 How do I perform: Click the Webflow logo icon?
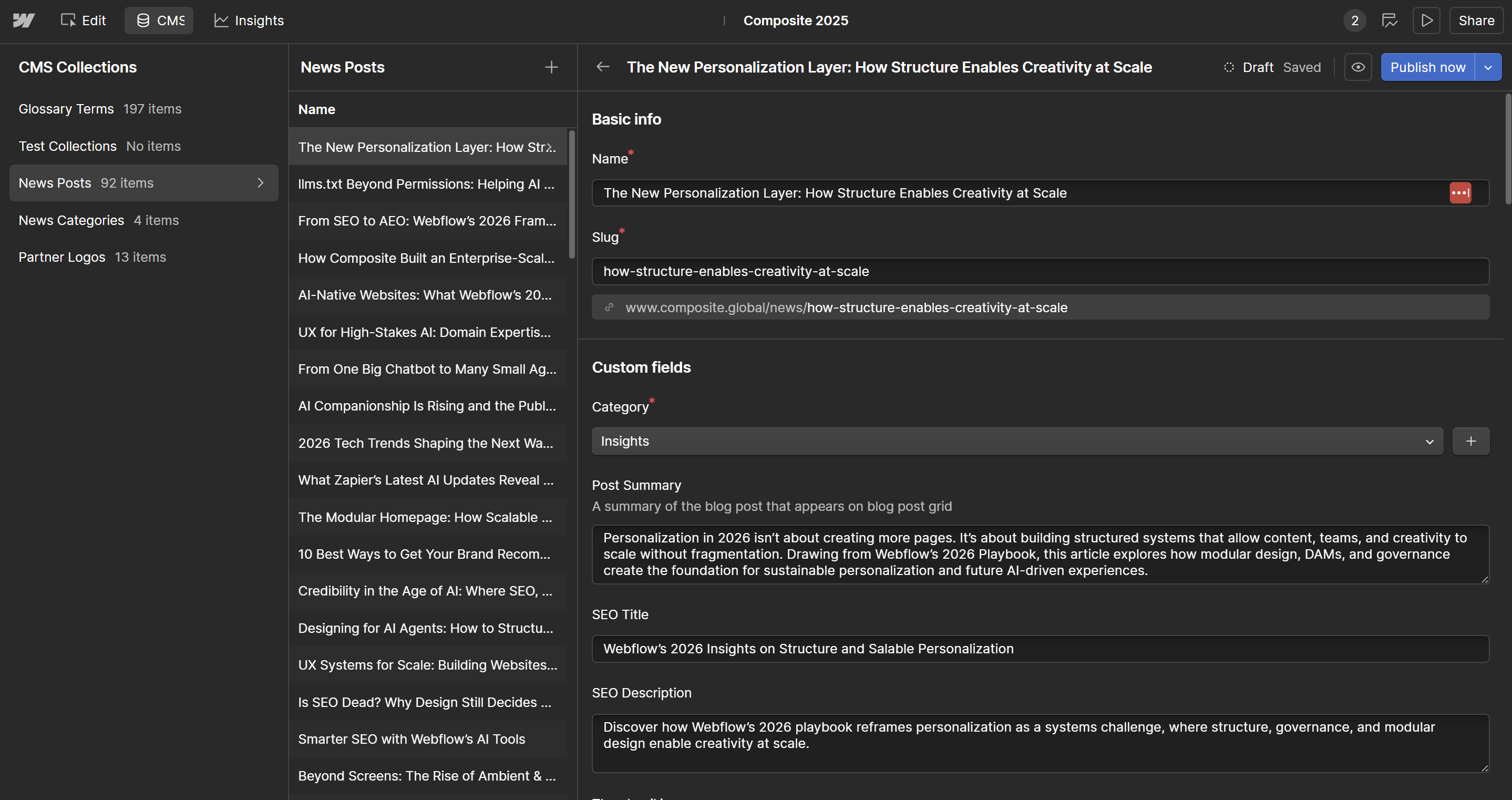(24, 20)
